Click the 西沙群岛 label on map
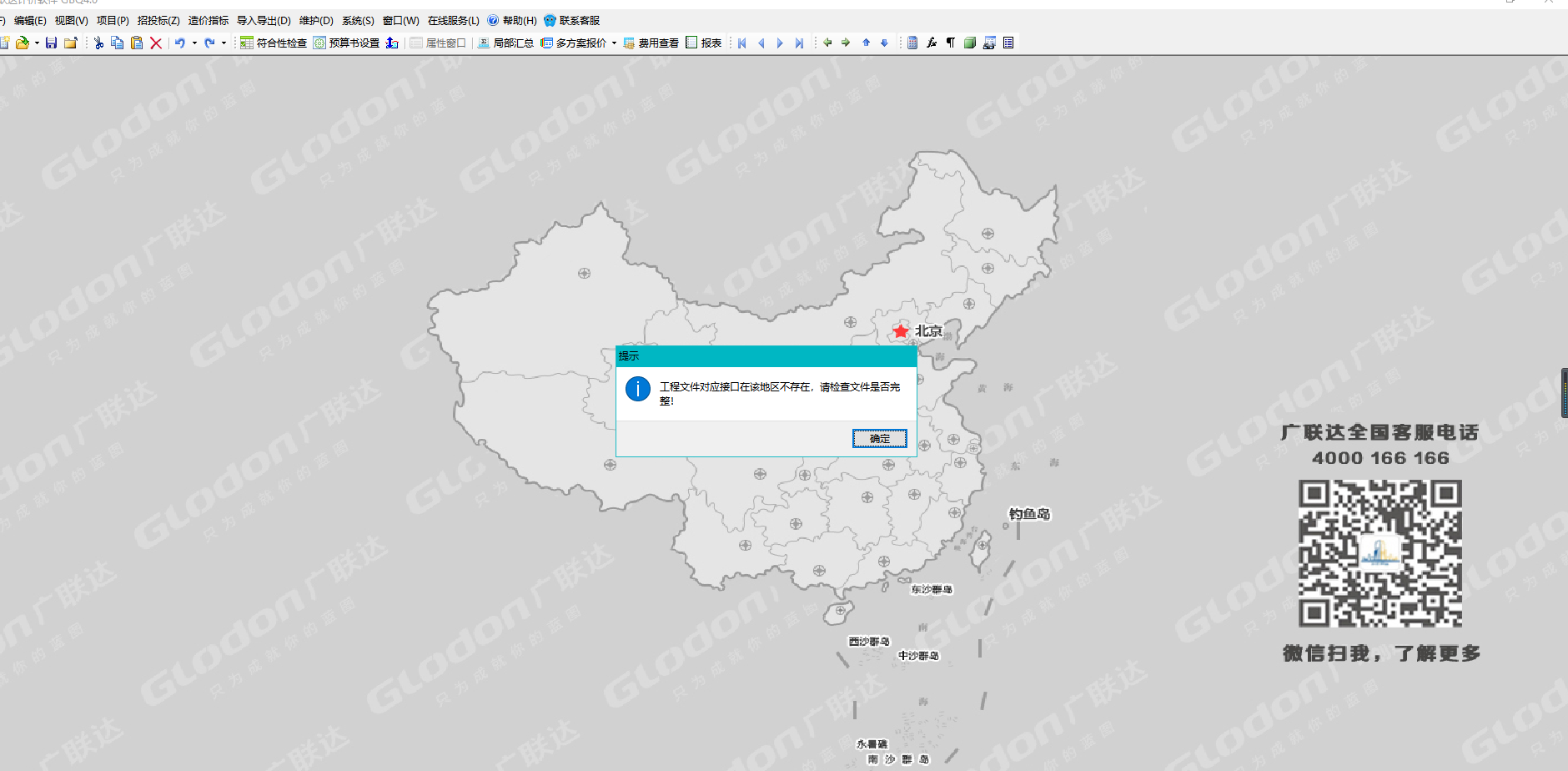Image resolution: width=1568 pixels, height=771 pixels. tap(869, 642)
